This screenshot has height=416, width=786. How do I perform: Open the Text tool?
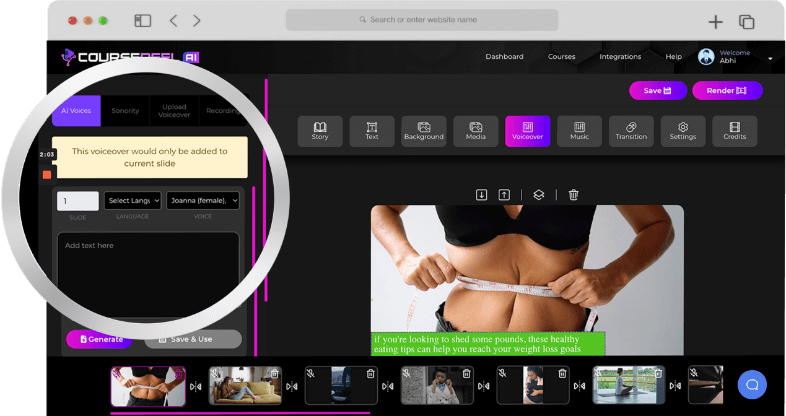372,131
